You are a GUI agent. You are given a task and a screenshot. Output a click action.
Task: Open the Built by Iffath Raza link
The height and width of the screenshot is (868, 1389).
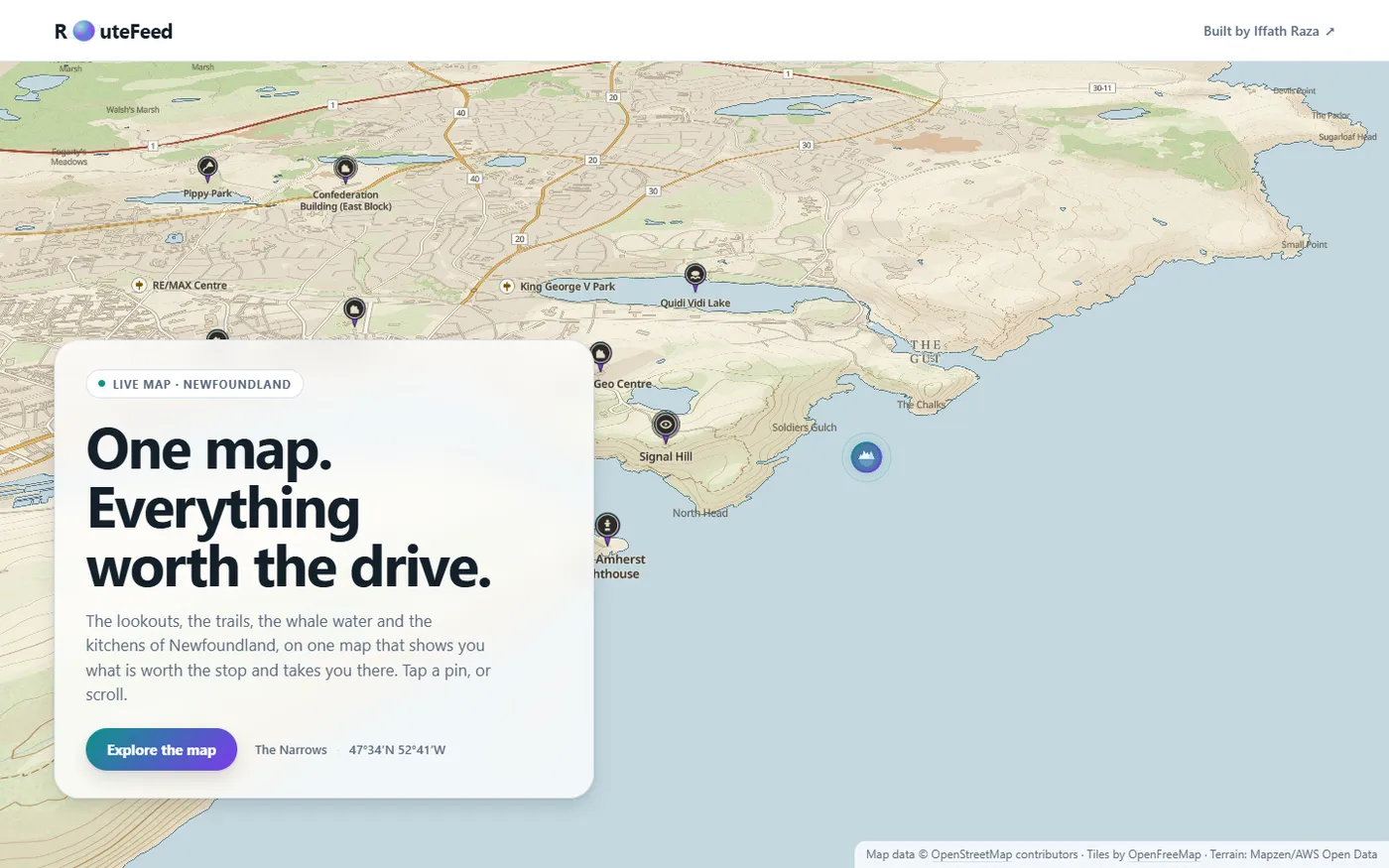[x=1269, y=31]
